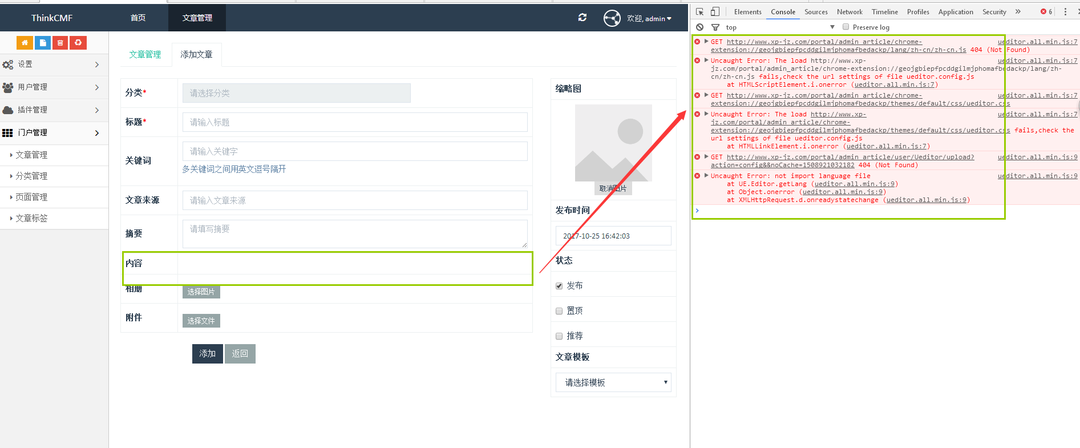This screenshot has height=448, width=1080.
Task: Click the refresh icon in the top navbar
Action: 583,17
